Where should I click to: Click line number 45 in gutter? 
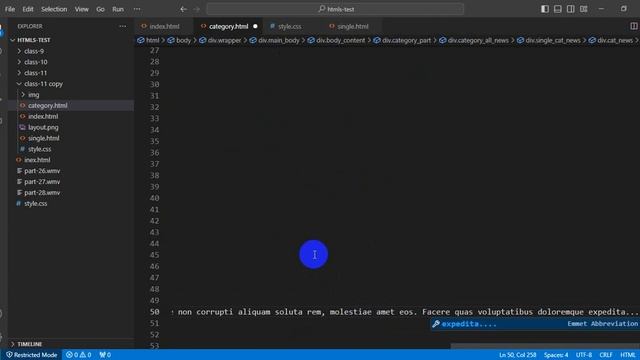154,255
